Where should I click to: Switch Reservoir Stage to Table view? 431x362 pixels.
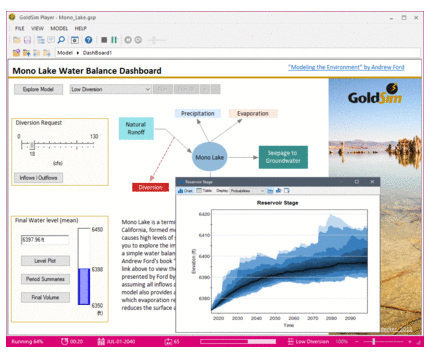coord(204,191)
